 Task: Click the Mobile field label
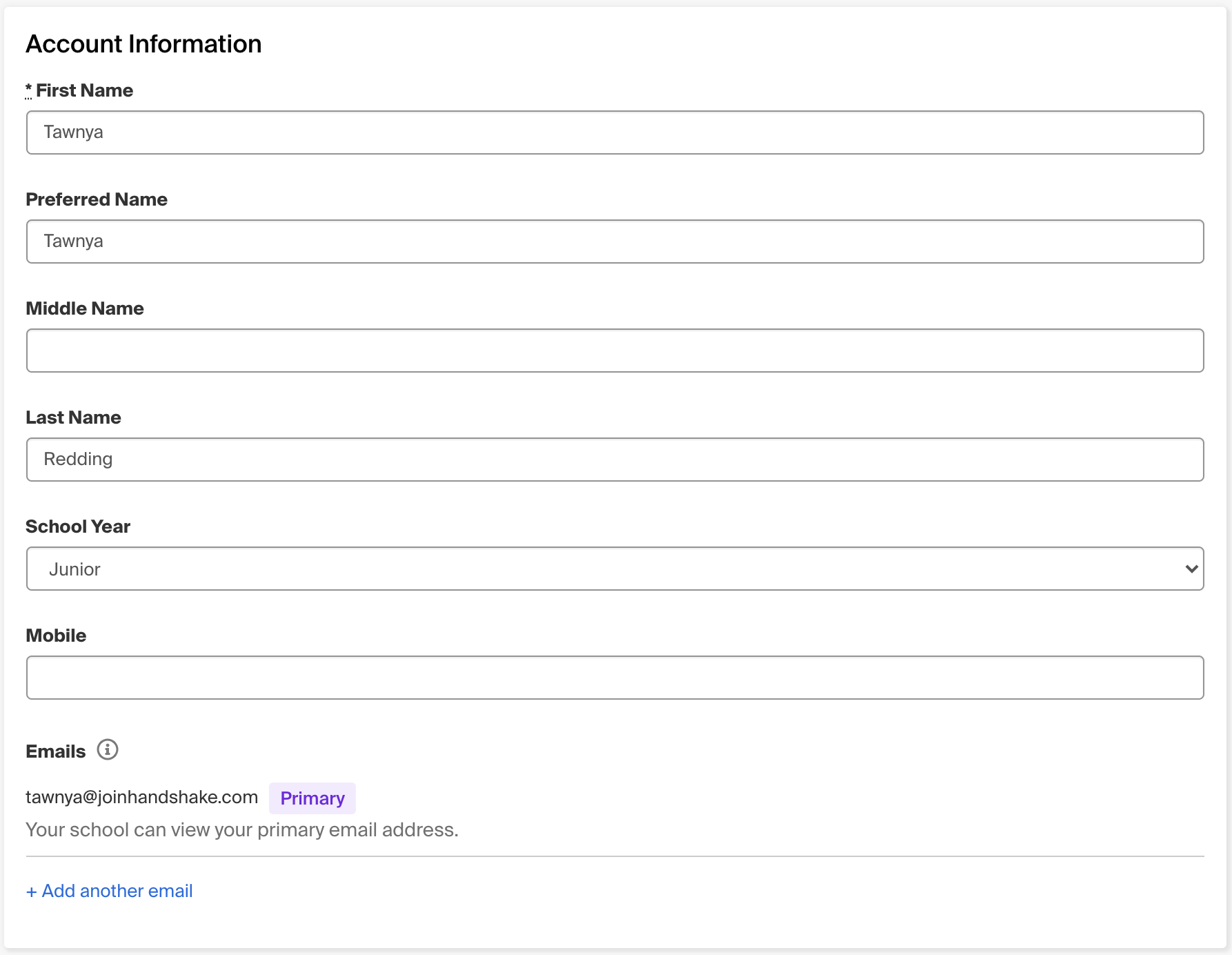(x=56, y=636)
